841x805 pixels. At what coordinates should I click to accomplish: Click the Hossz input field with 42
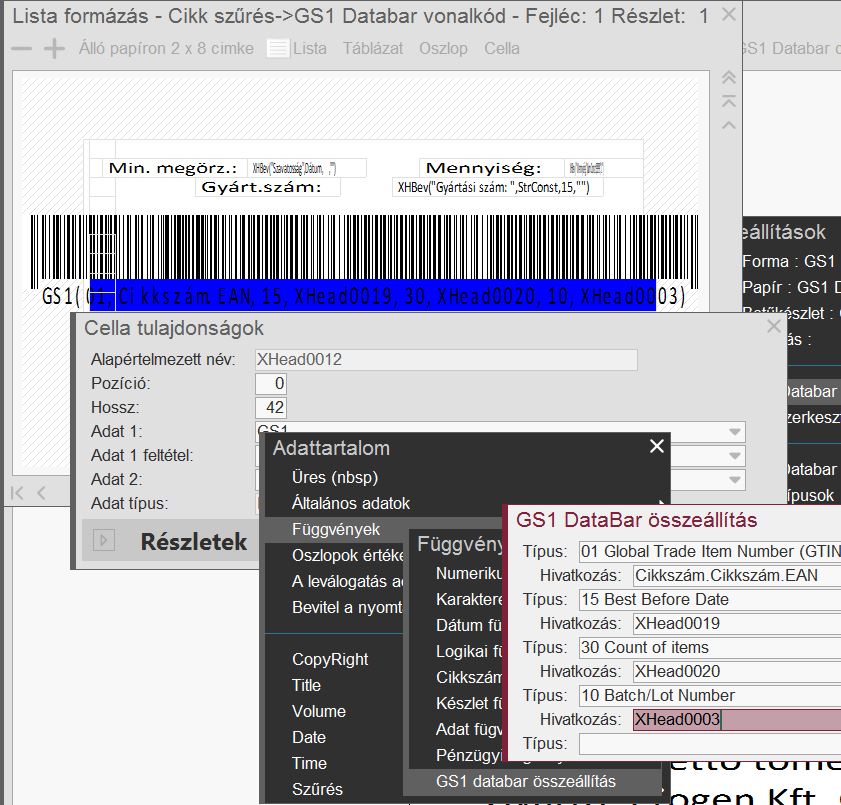coord(270,408)
